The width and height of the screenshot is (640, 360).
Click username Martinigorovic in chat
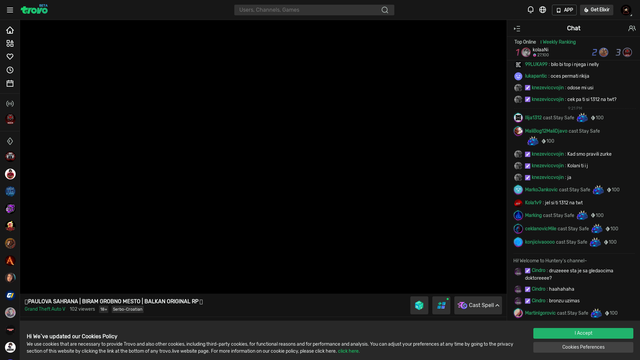click(x=540, y=313)
